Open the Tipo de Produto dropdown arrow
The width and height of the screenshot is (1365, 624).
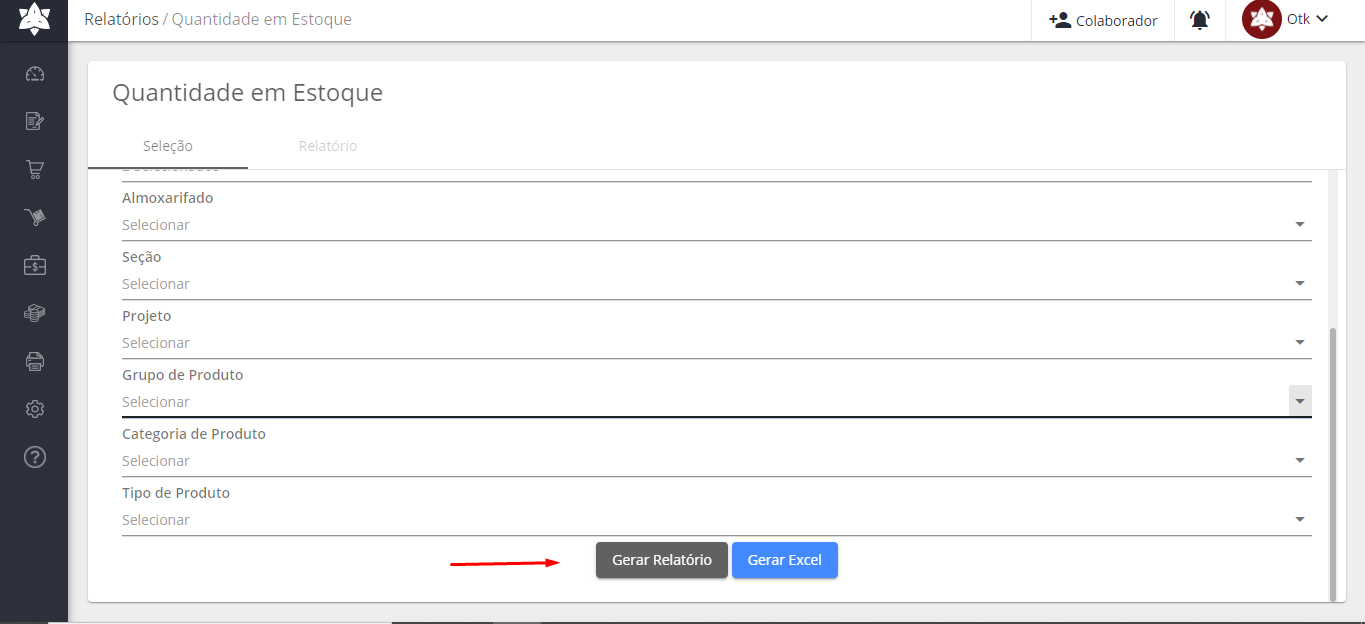coord(1300,520)
